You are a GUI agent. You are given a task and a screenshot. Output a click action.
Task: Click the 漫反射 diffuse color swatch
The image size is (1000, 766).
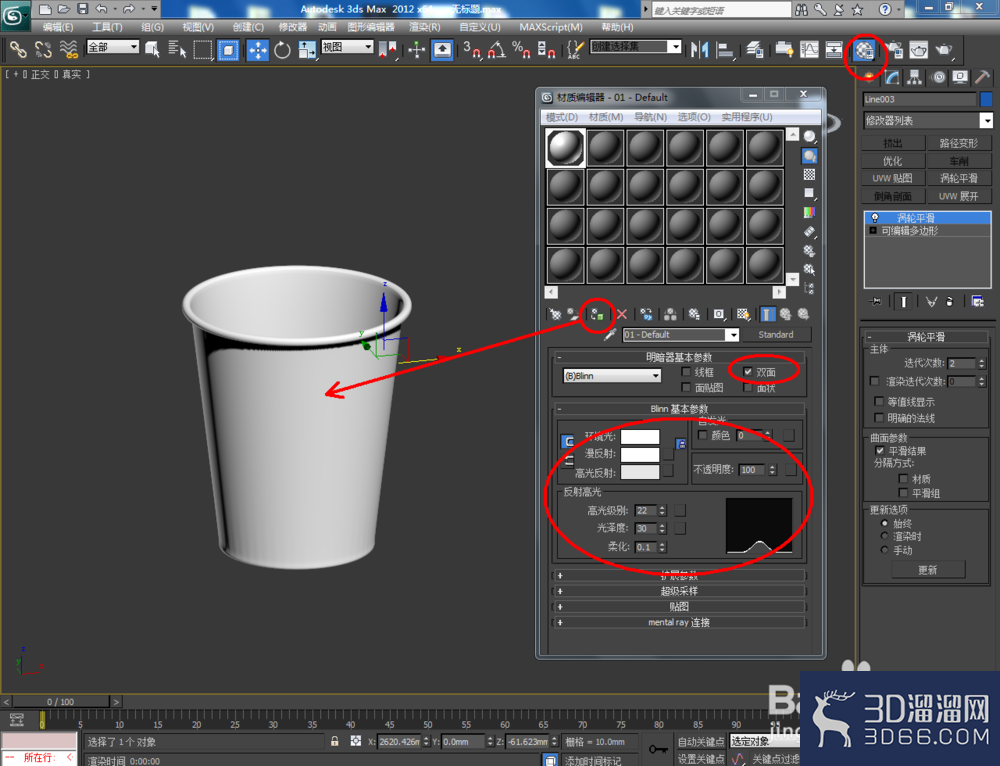640,454
